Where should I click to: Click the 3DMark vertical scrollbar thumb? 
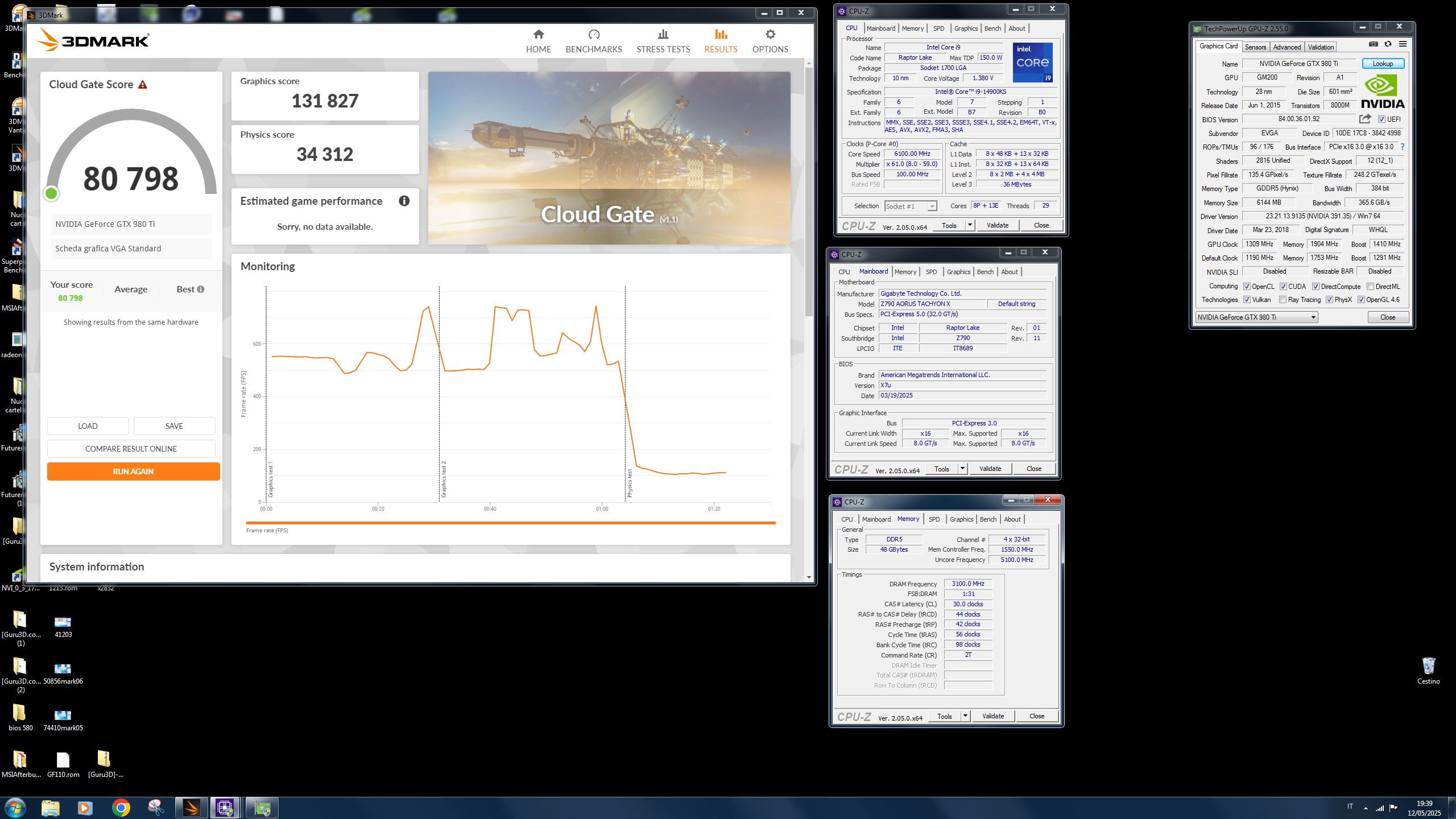pyautogui.click(x=809, y=192)
